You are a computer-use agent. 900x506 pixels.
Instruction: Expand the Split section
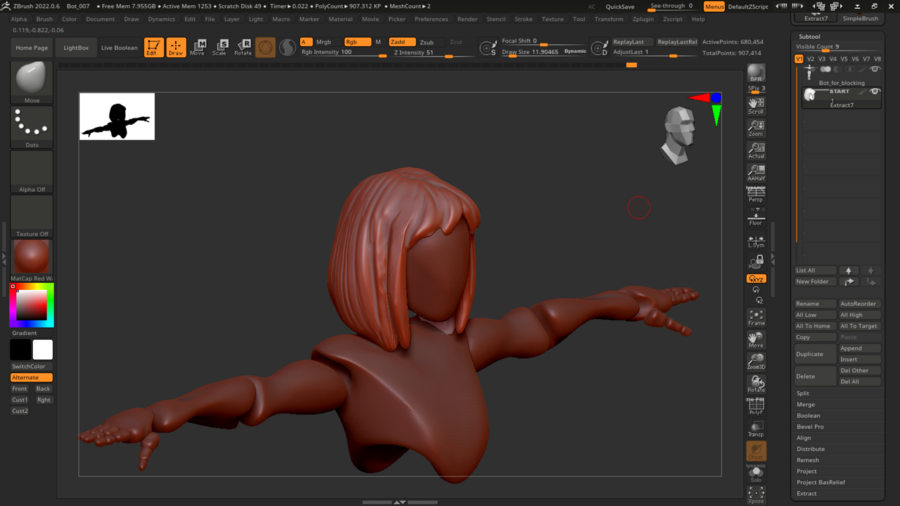click(x=803, y=393)
